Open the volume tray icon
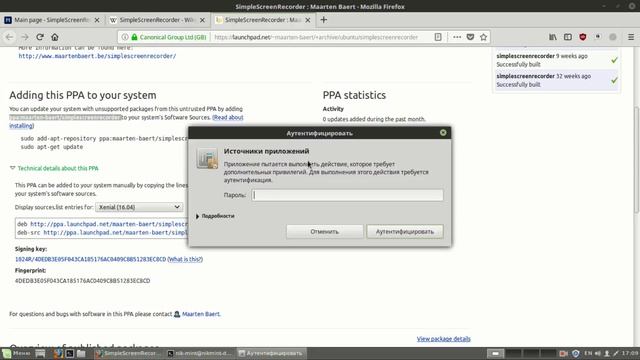This screenshot has width=640, height=360. 598,353
